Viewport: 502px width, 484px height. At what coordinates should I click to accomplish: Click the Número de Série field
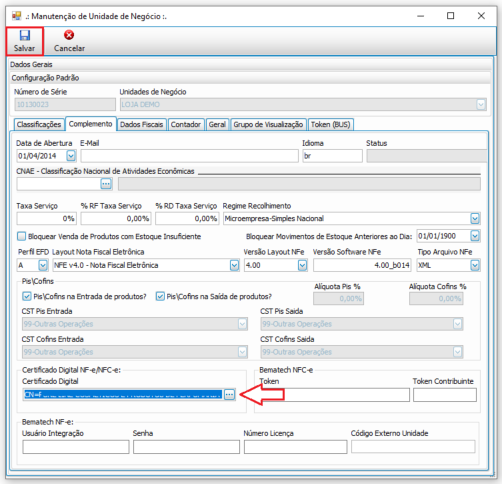tap(65, 105)
